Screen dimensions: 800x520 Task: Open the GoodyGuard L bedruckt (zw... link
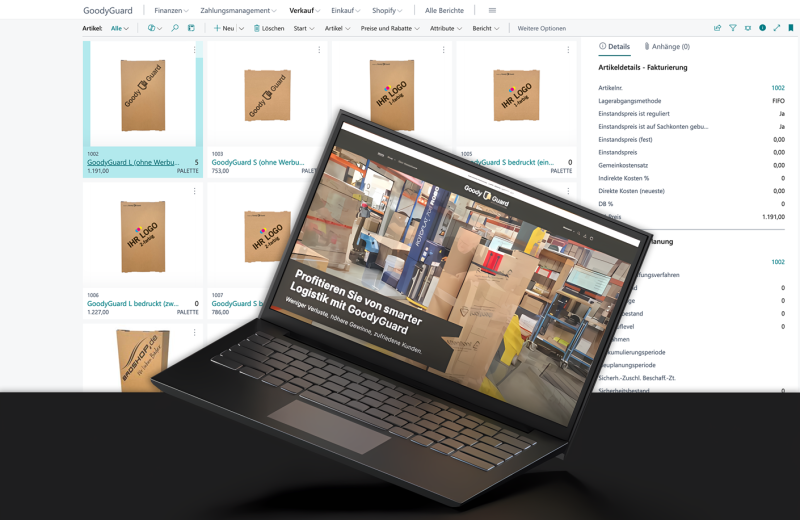(x=133, y=303)
